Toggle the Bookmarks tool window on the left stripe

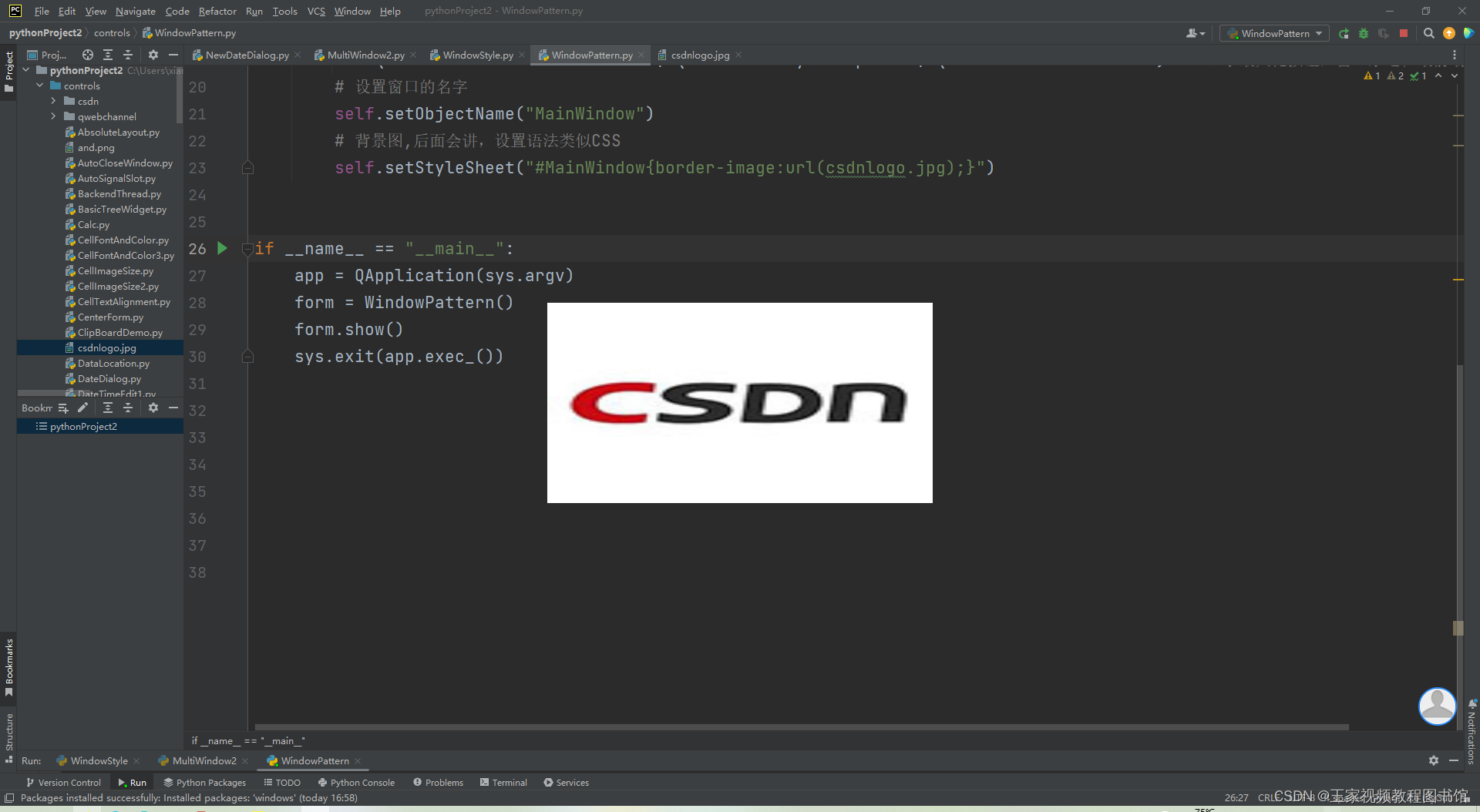tap(8, 668)
